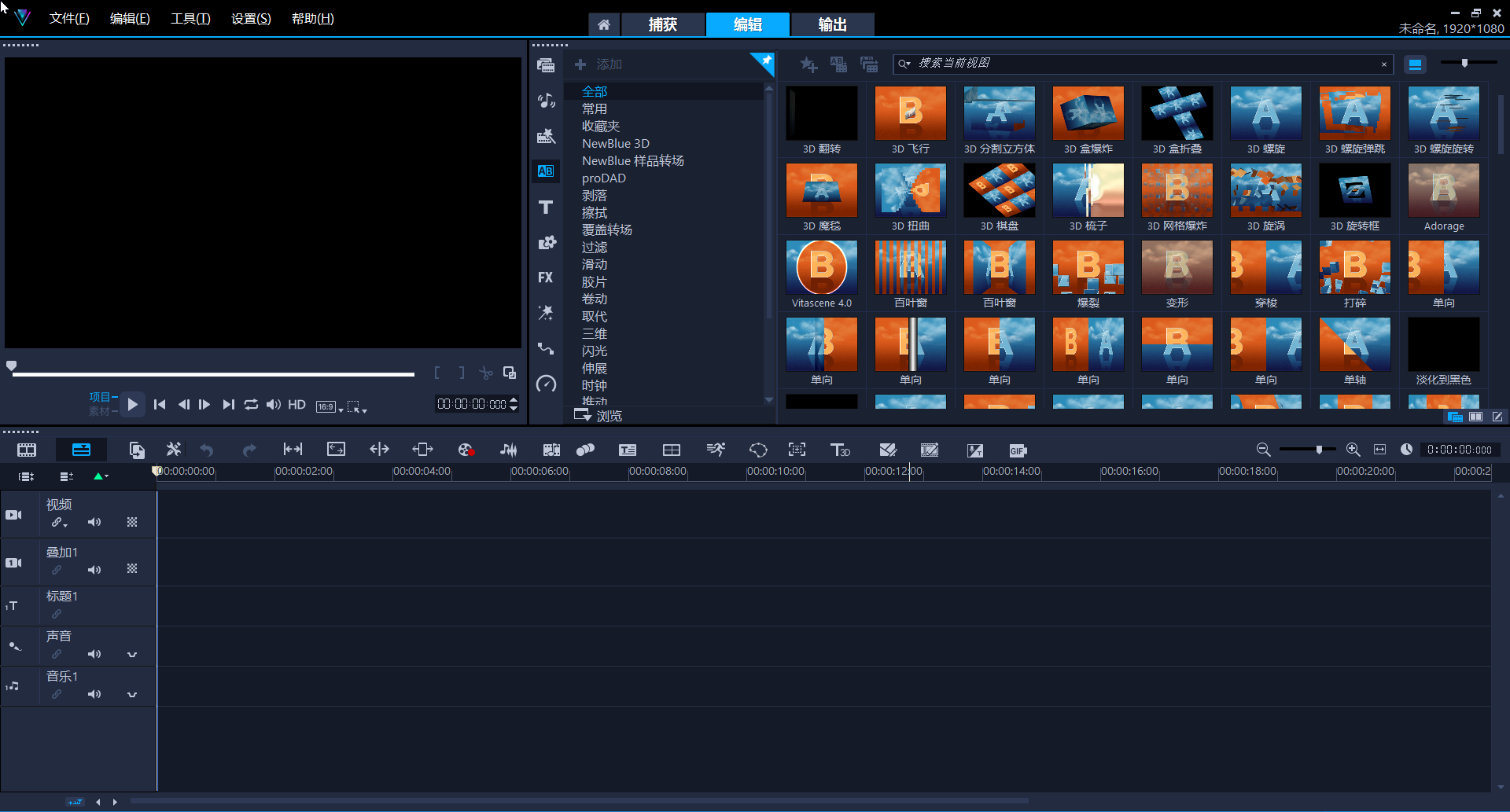Image resolution: width=1510 pixels, height=812 pixels.
Task: Click the Mark-in bracket icon
Action: (x=437, y=373)
